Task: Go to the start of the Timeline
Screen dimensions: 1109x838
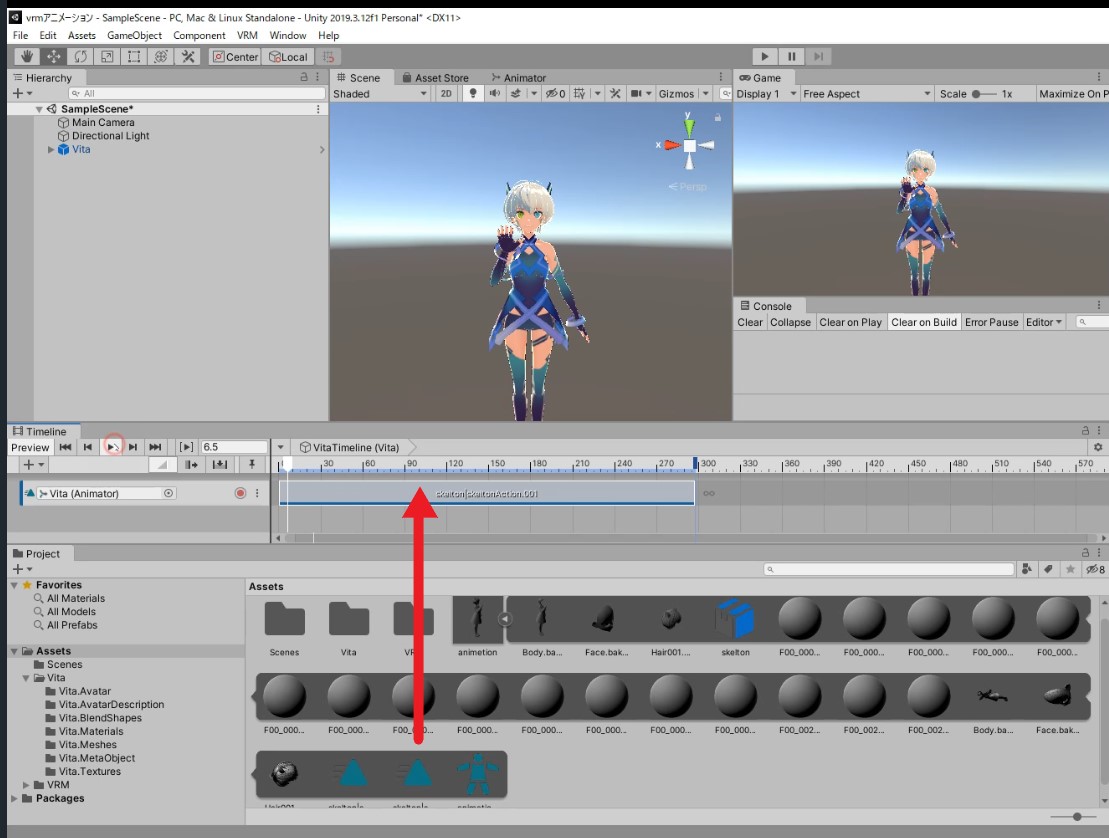Action: (x=65, y=447)
